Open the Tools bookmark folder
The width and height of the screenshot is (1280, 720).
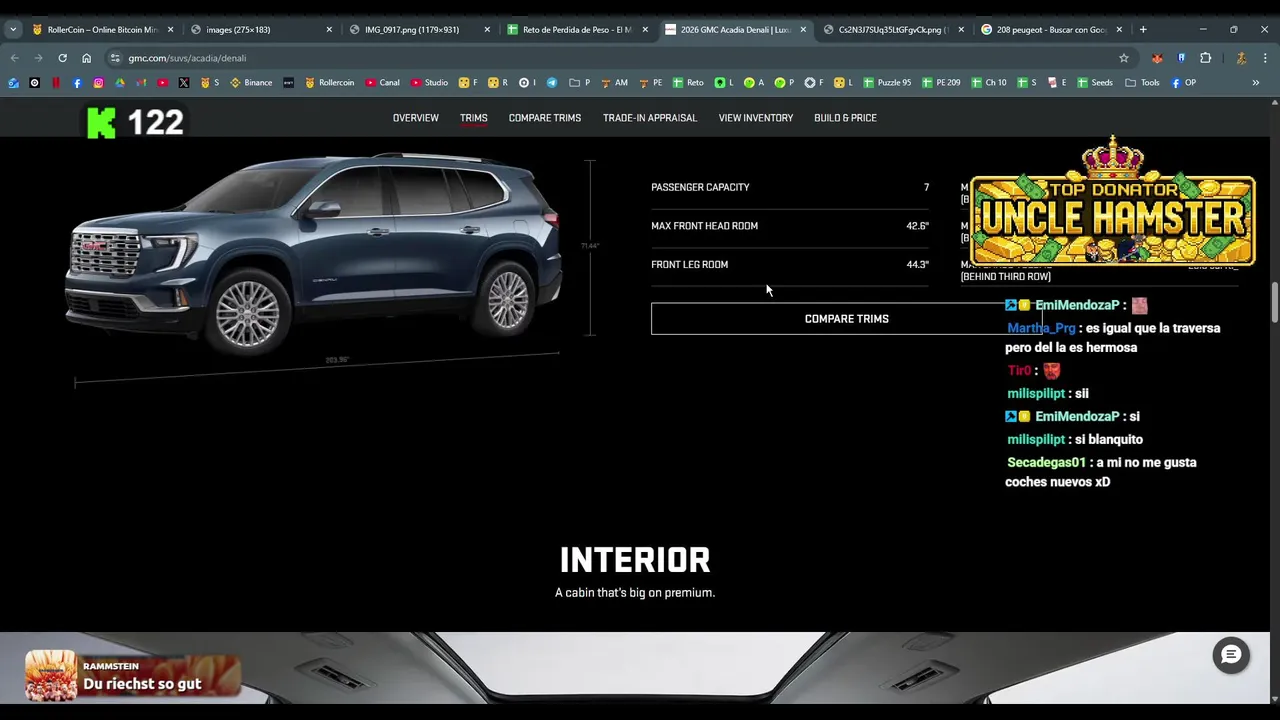click(1142, 83)
